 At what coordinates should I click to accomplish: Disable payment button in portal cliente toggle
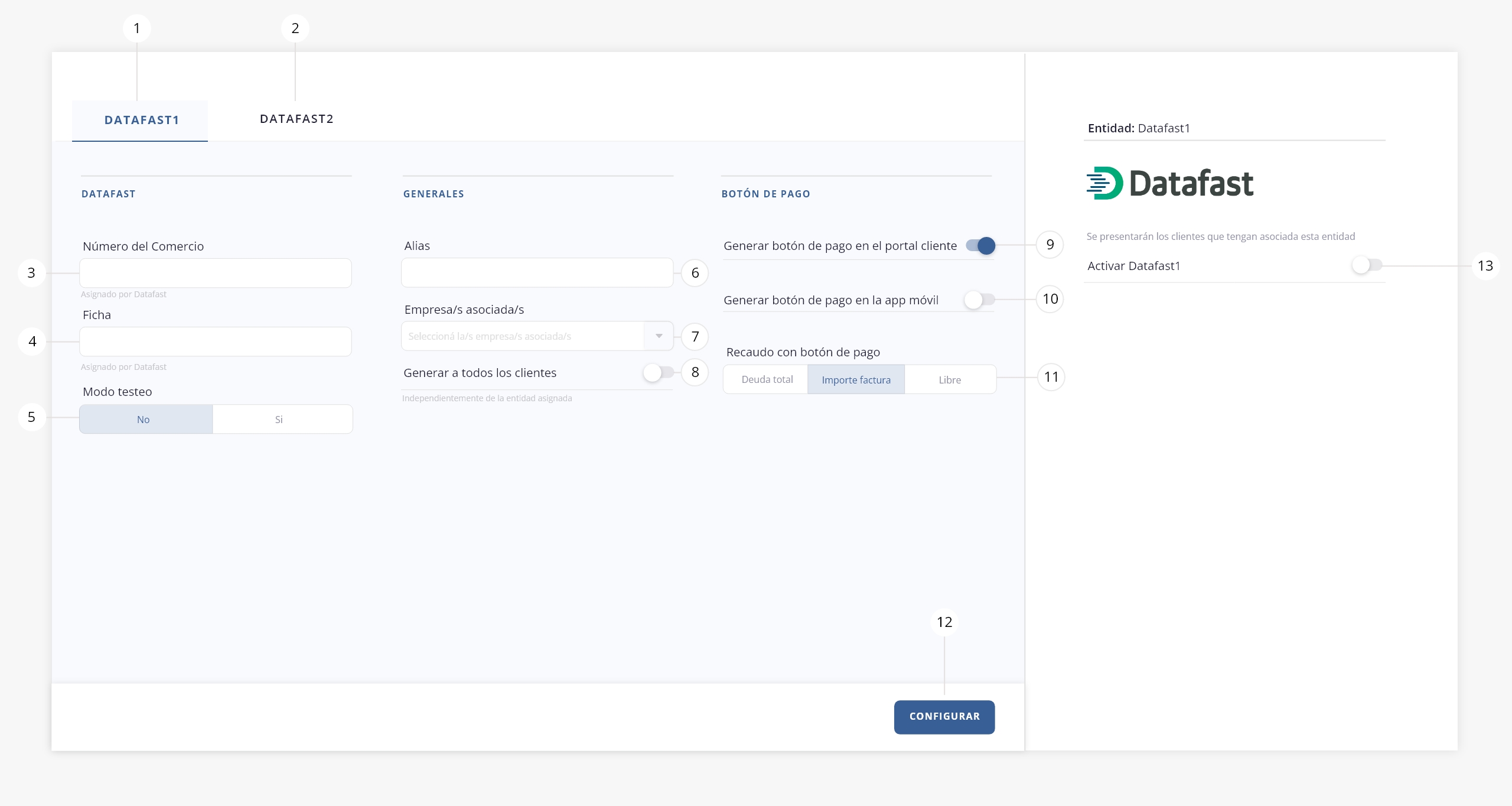pyautogui.click(x=980, y=246)
